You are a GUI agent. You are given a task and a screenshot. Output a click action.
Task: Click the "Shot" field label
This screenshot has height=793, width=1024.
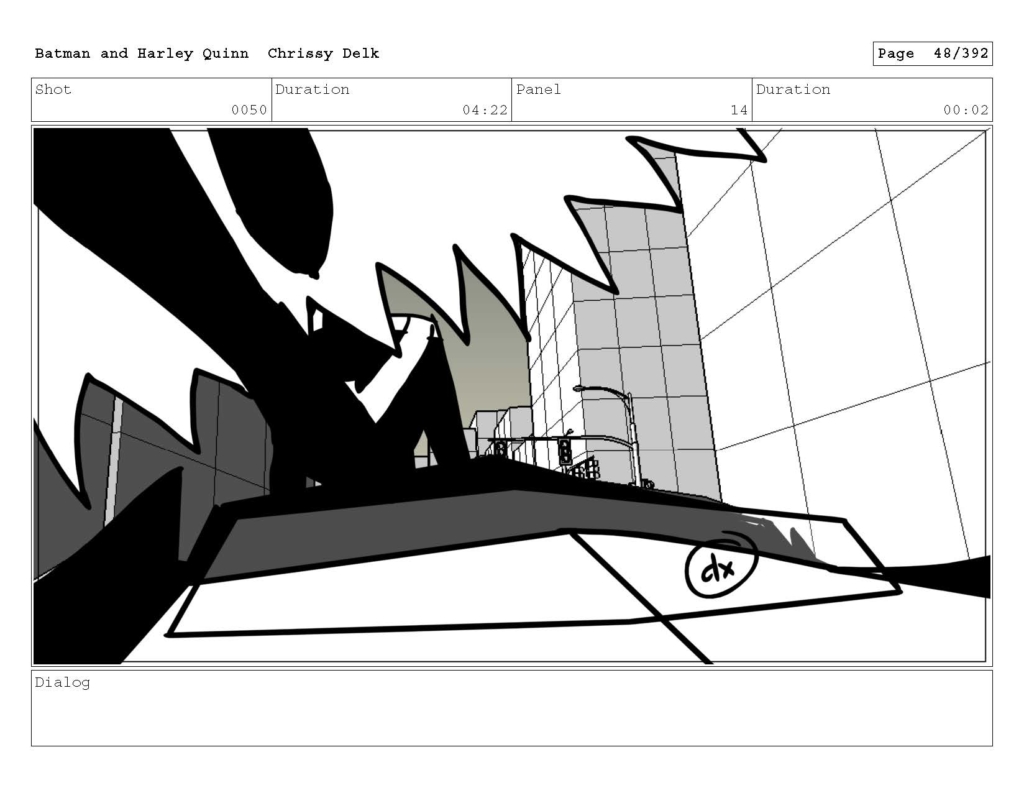tap(53, 89)
